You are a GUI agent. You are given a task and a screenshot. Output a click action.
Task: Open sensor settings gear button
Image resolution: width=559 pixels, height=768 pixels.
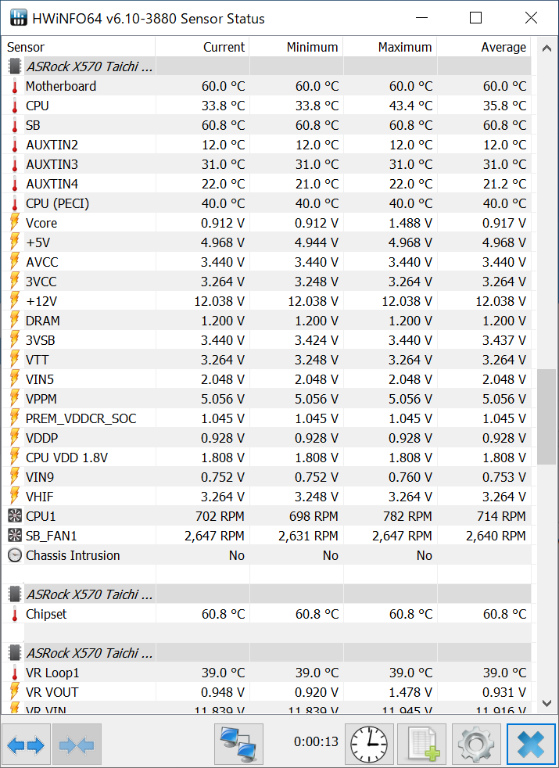click(476, 745)
